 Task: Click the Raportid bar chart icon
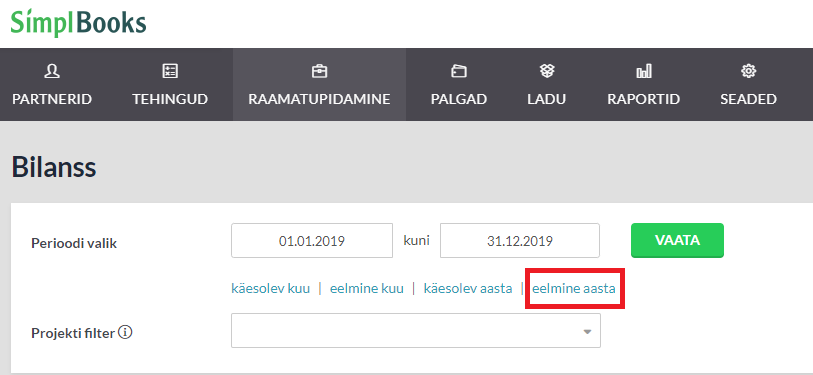pyautogui.click(x=643, y=72)
